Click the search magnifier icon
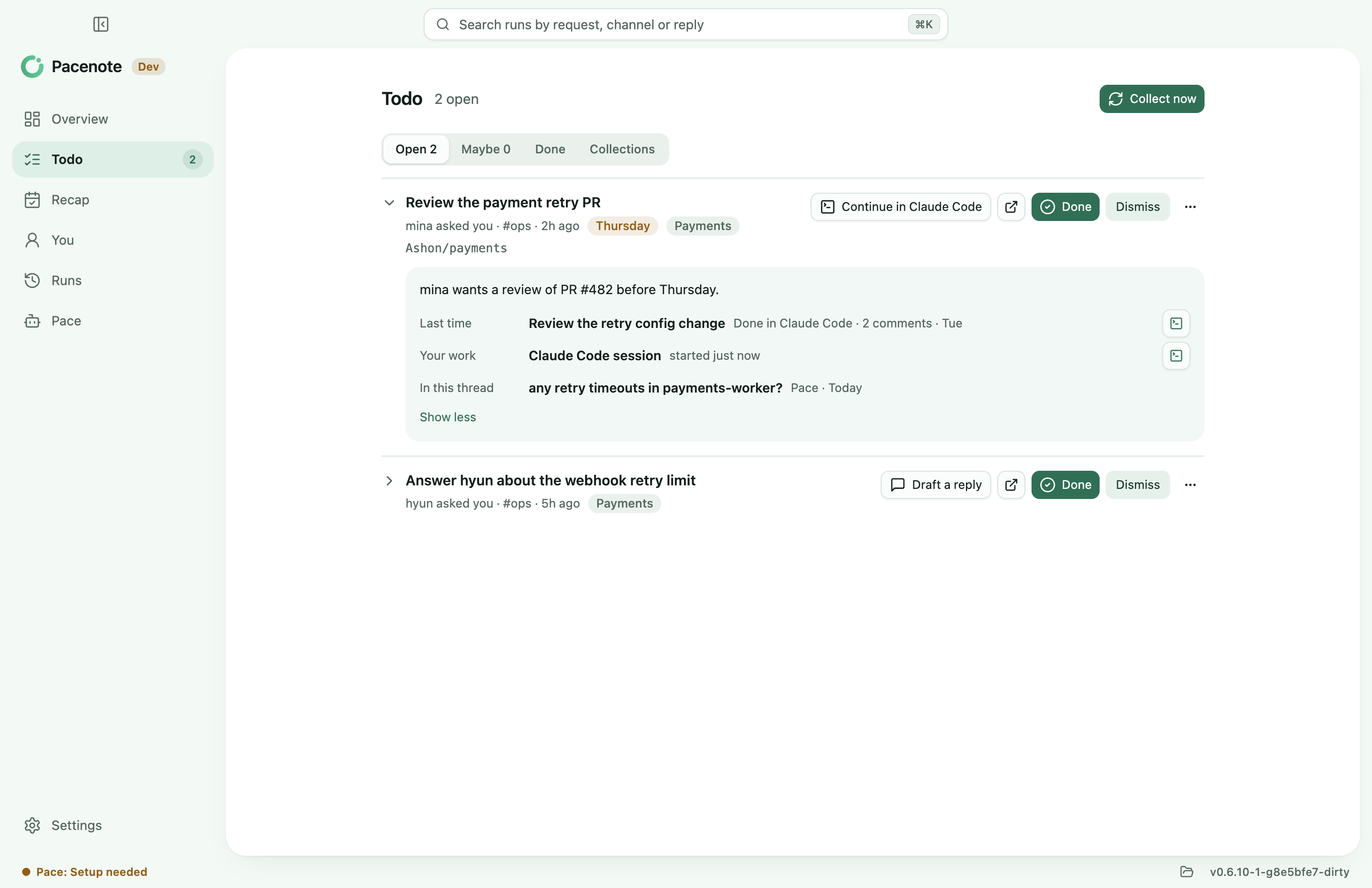Viewport: 1372px width, 888px height. pos(443,24)
